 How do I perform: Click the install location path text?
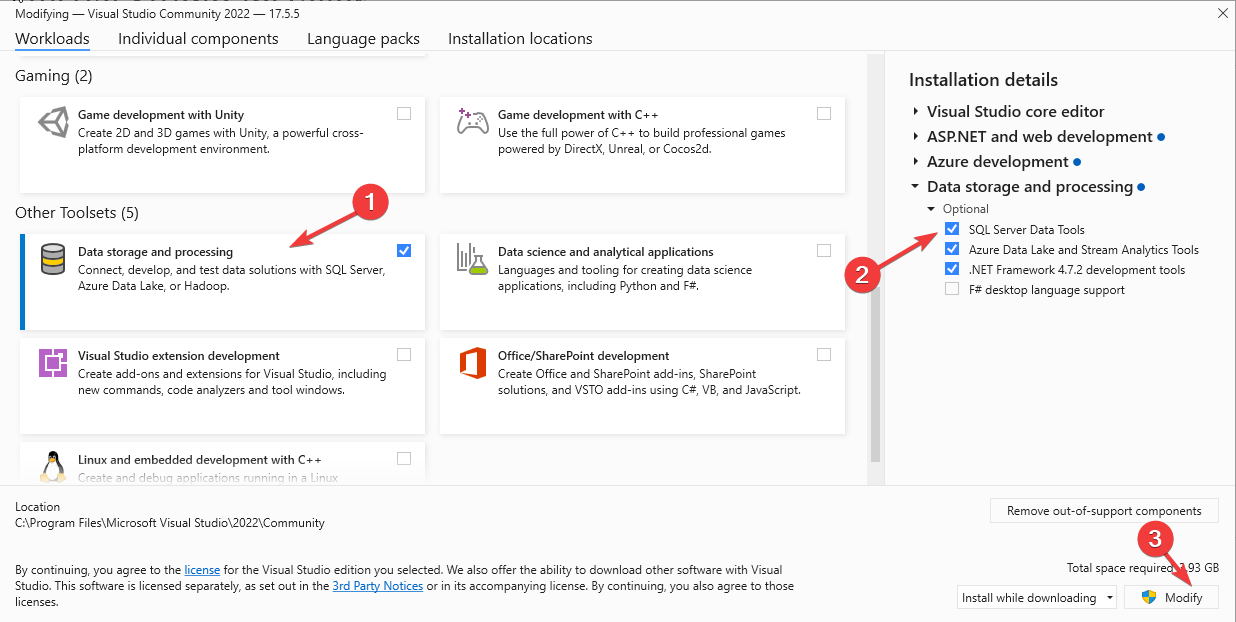170,523
